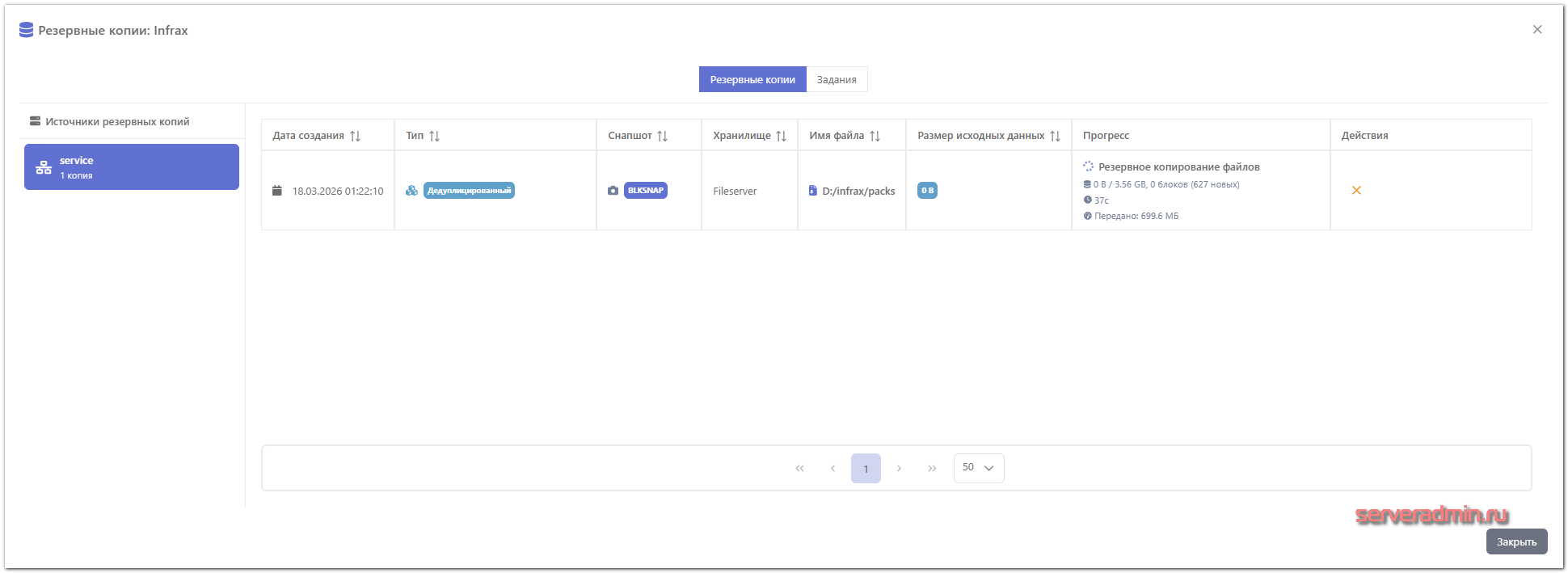
Task: Switch to the Задания tab
Action: pyautogui.click(x=837, y=79)
